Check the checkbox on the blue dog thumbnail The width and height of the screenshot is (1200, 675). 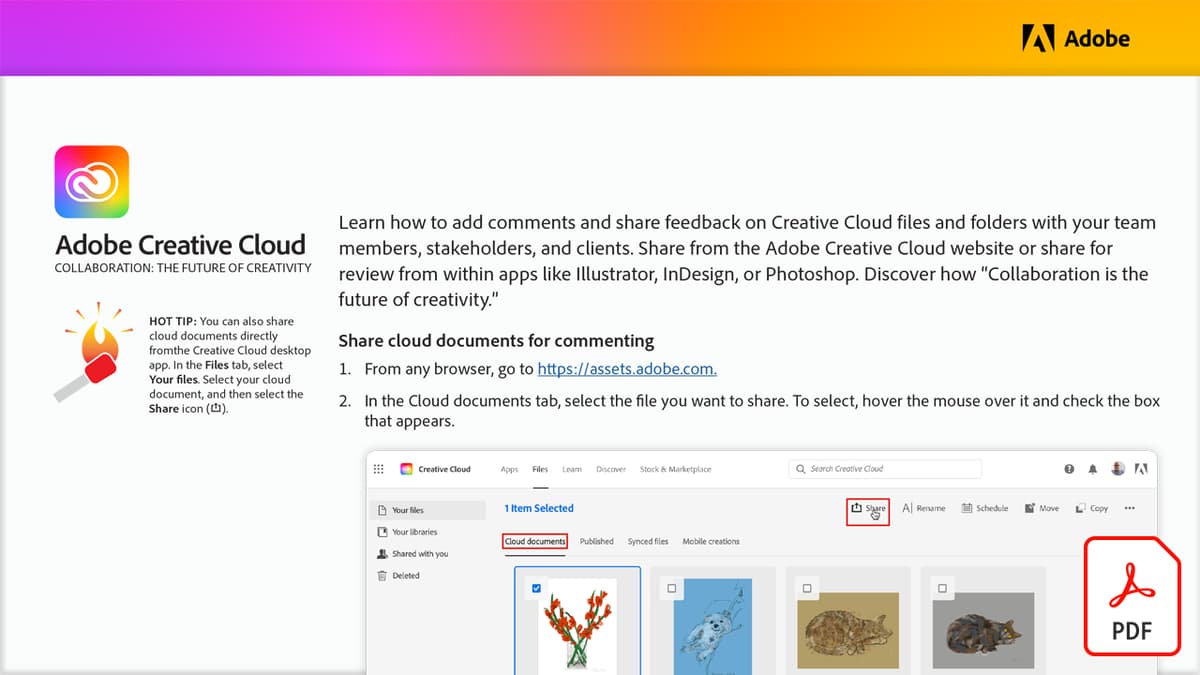pos(670,588)
